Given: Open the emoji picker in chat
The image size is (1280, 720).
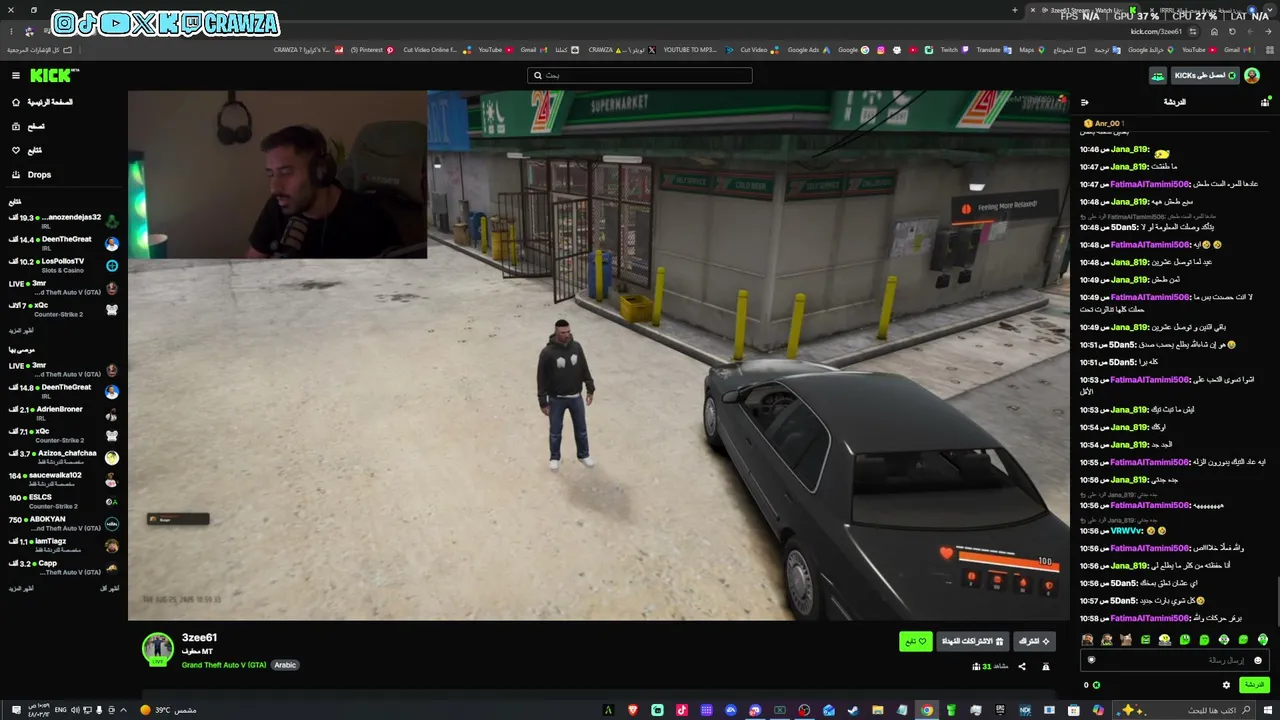Looking at the screenshot, I should 1258,660.
